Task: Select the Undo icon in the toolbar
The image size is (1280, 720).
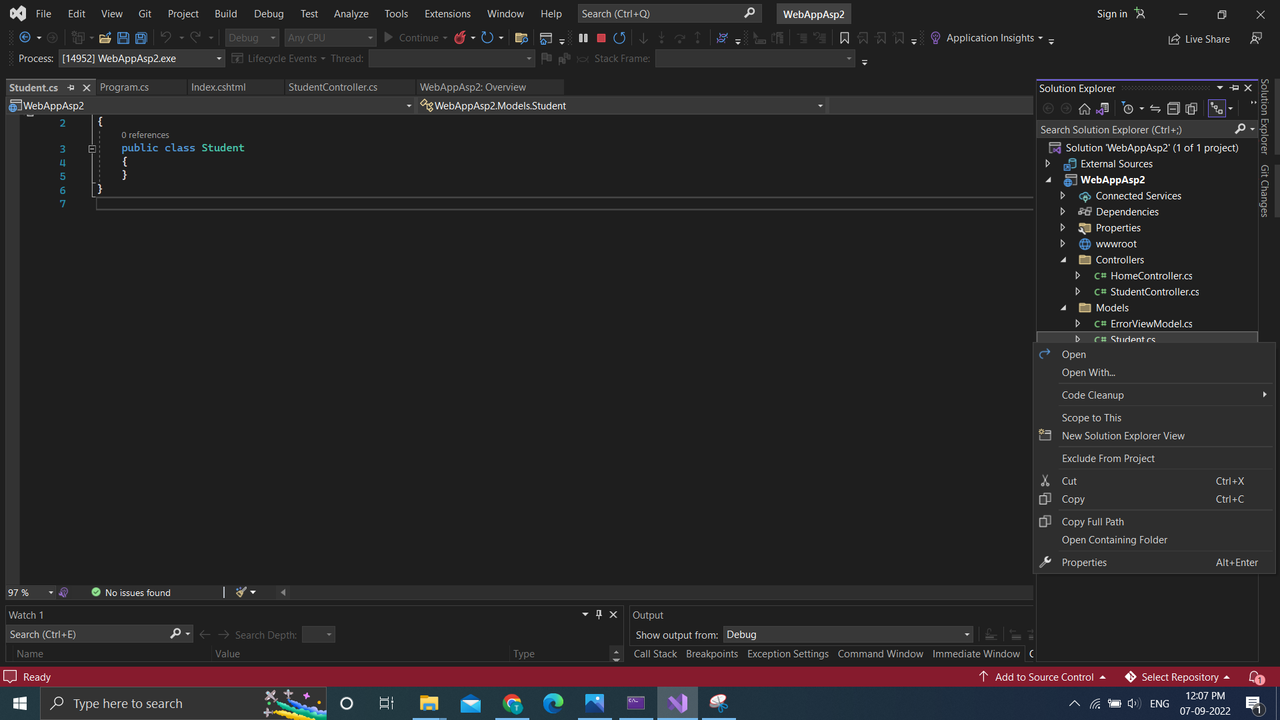Action: tap(165, 37)
